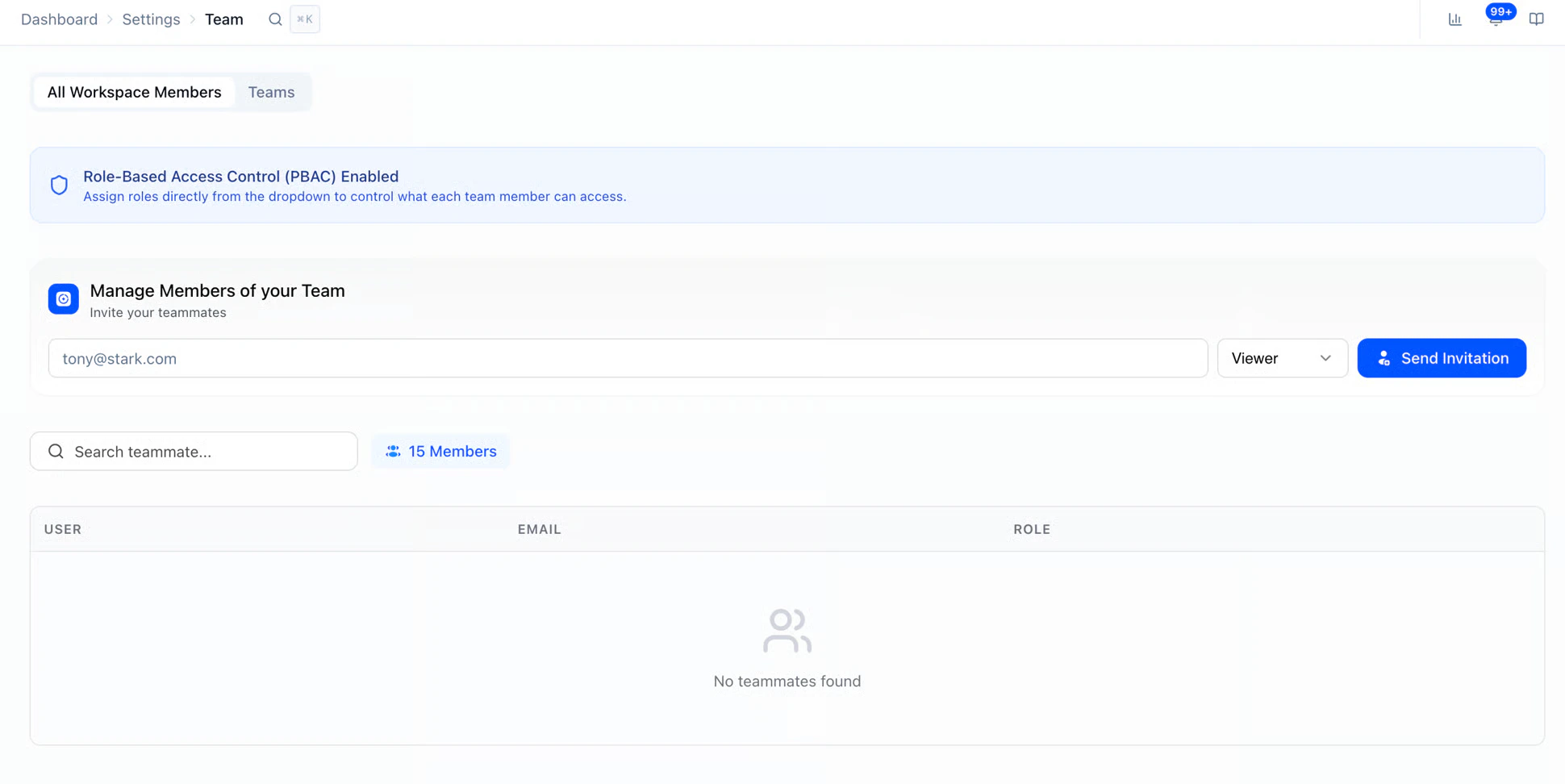
Task: Click 'Manage Members of your Team' heading
Action: 217,290
